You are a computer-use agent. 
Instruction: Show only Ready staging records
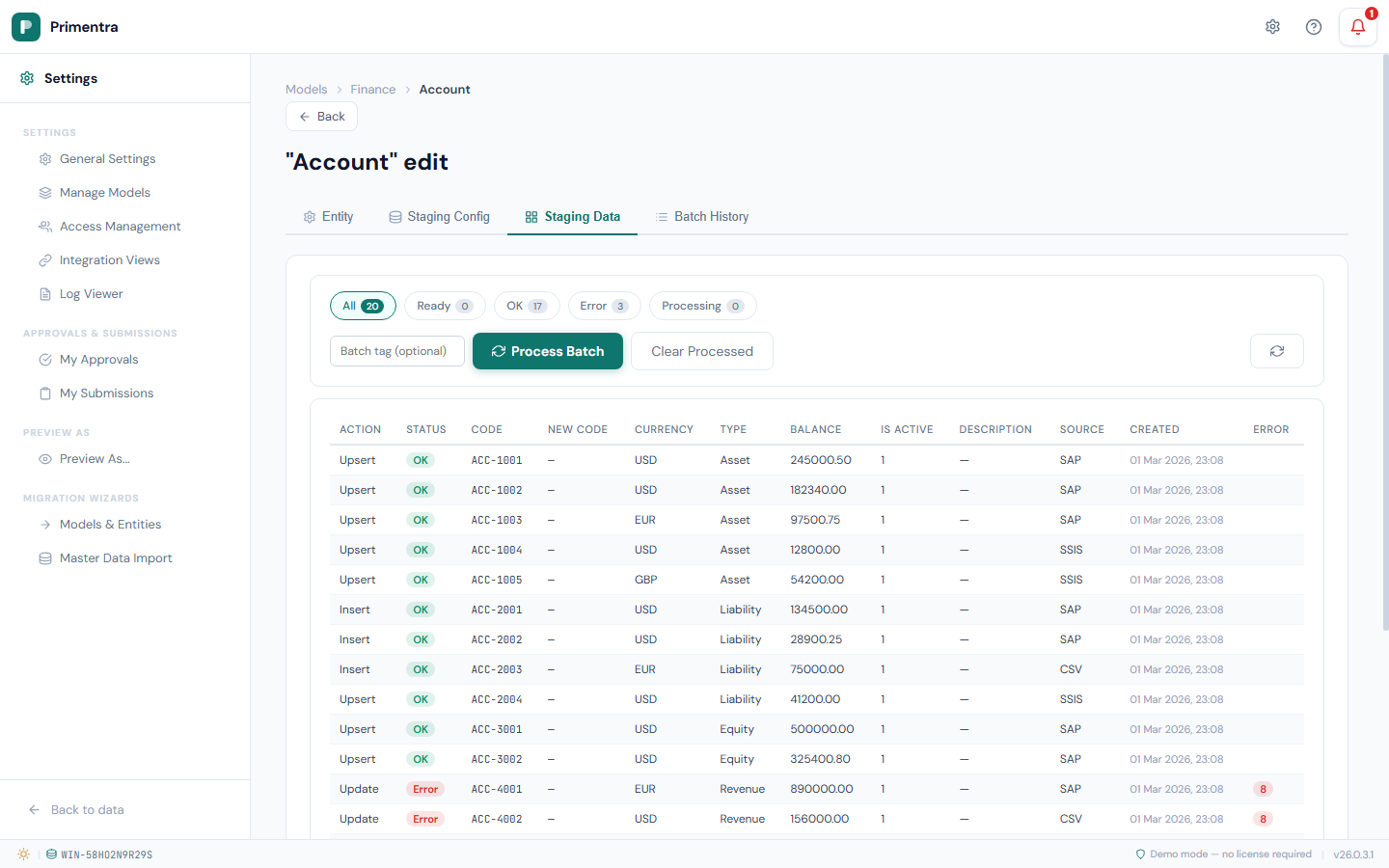click(x=444, y=306)
